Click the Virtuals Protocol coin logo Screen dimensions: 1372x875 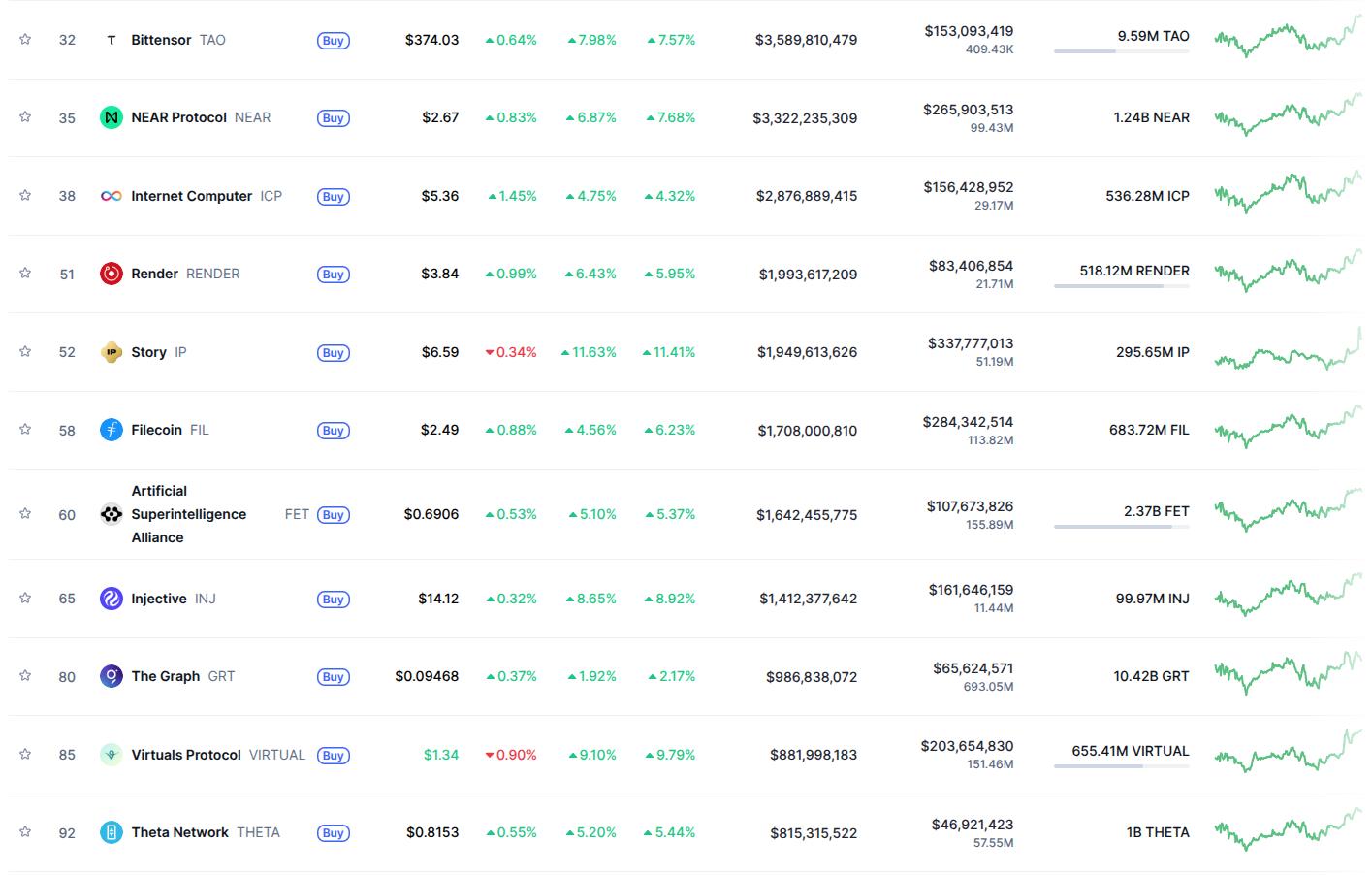[112, 755]
